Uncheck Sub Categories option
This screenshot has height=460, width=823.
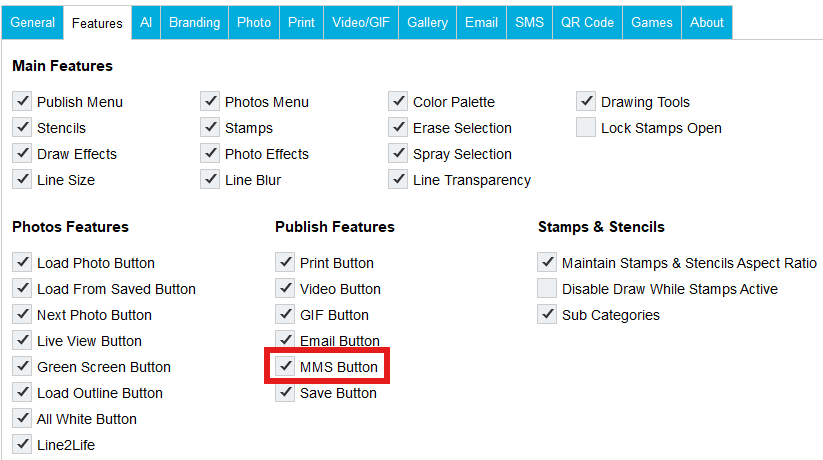tap(547, 315)
